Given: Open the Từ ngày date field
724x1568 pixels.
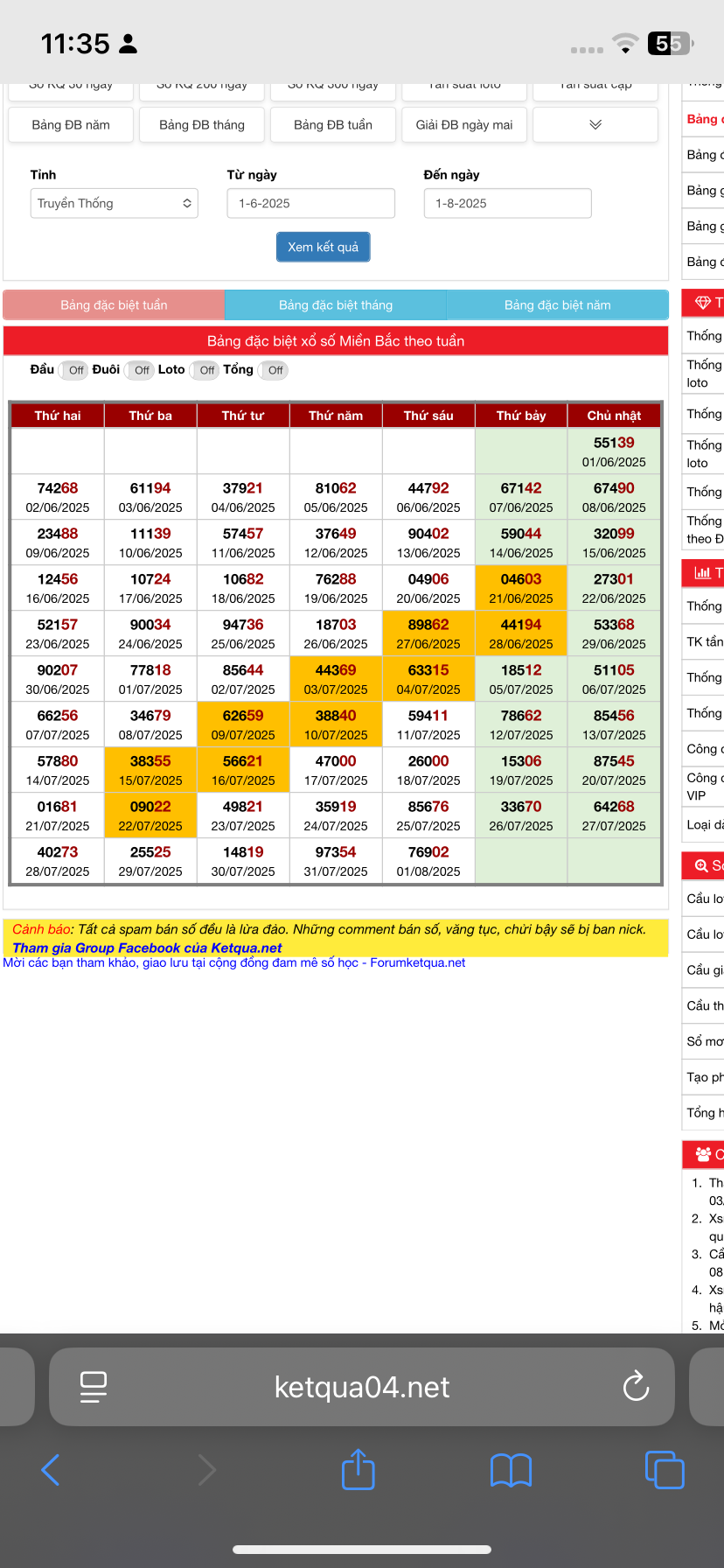Looking at the screenshot, I should pyautogui.click(x=310, y=203).
